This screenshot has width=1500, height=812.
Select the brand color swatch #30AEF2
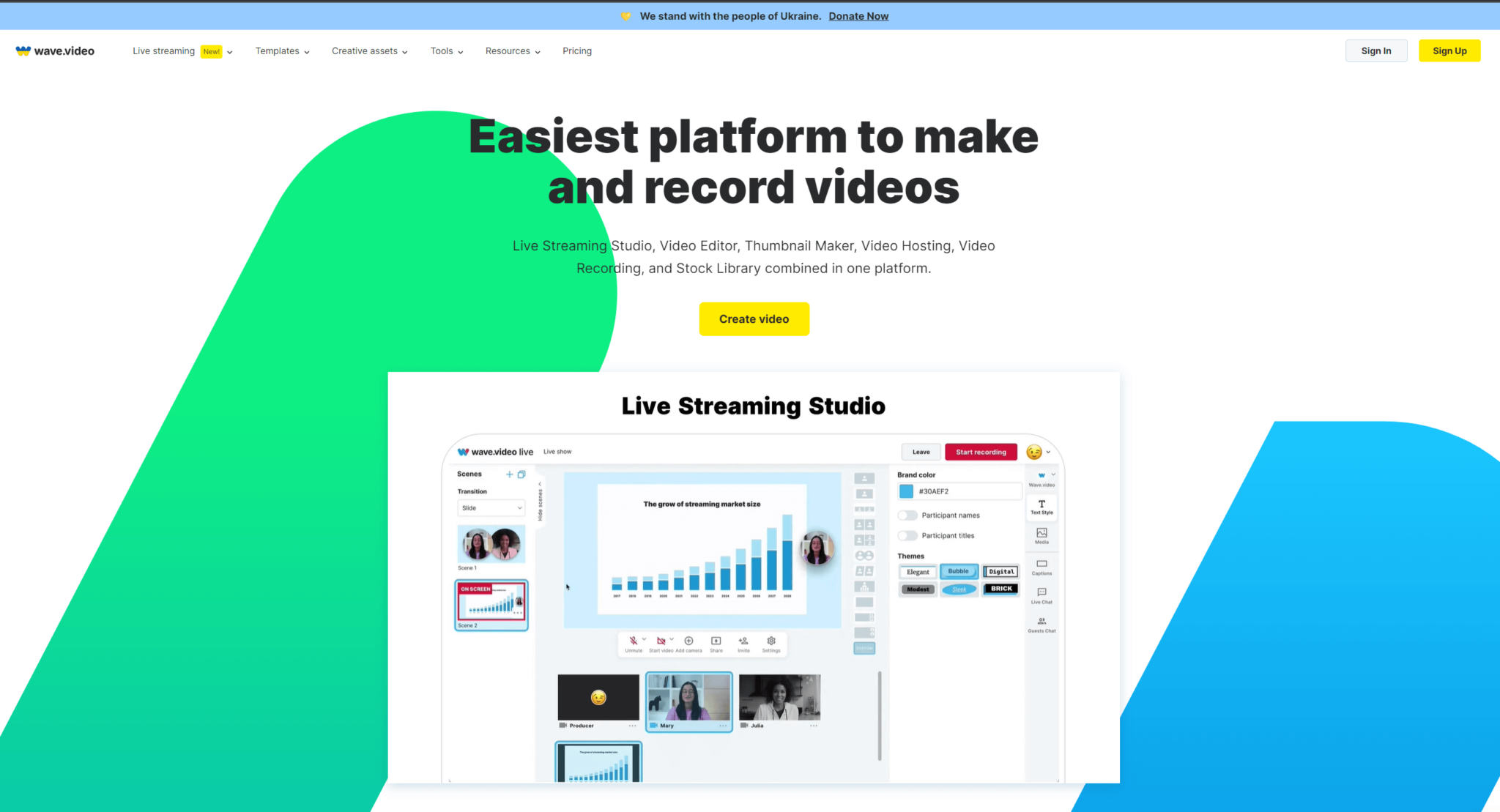pyautogui.click(x=906, y=490)
